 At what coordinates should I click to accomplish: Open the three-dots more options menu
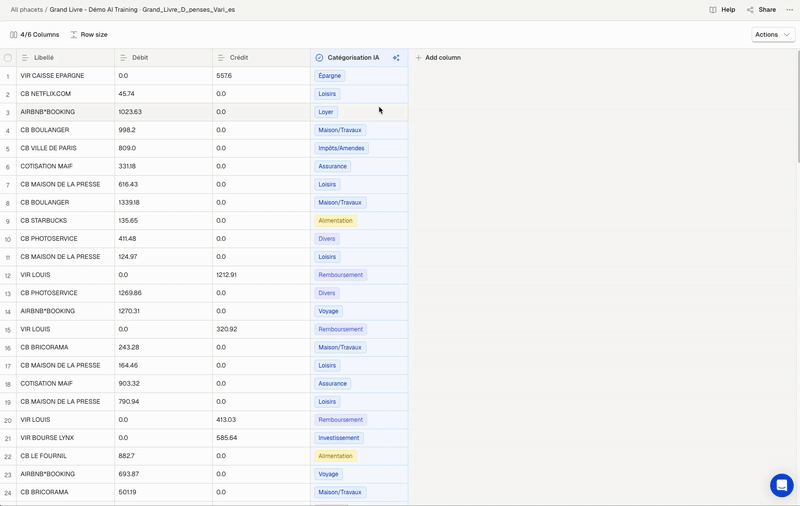(789, 10)
